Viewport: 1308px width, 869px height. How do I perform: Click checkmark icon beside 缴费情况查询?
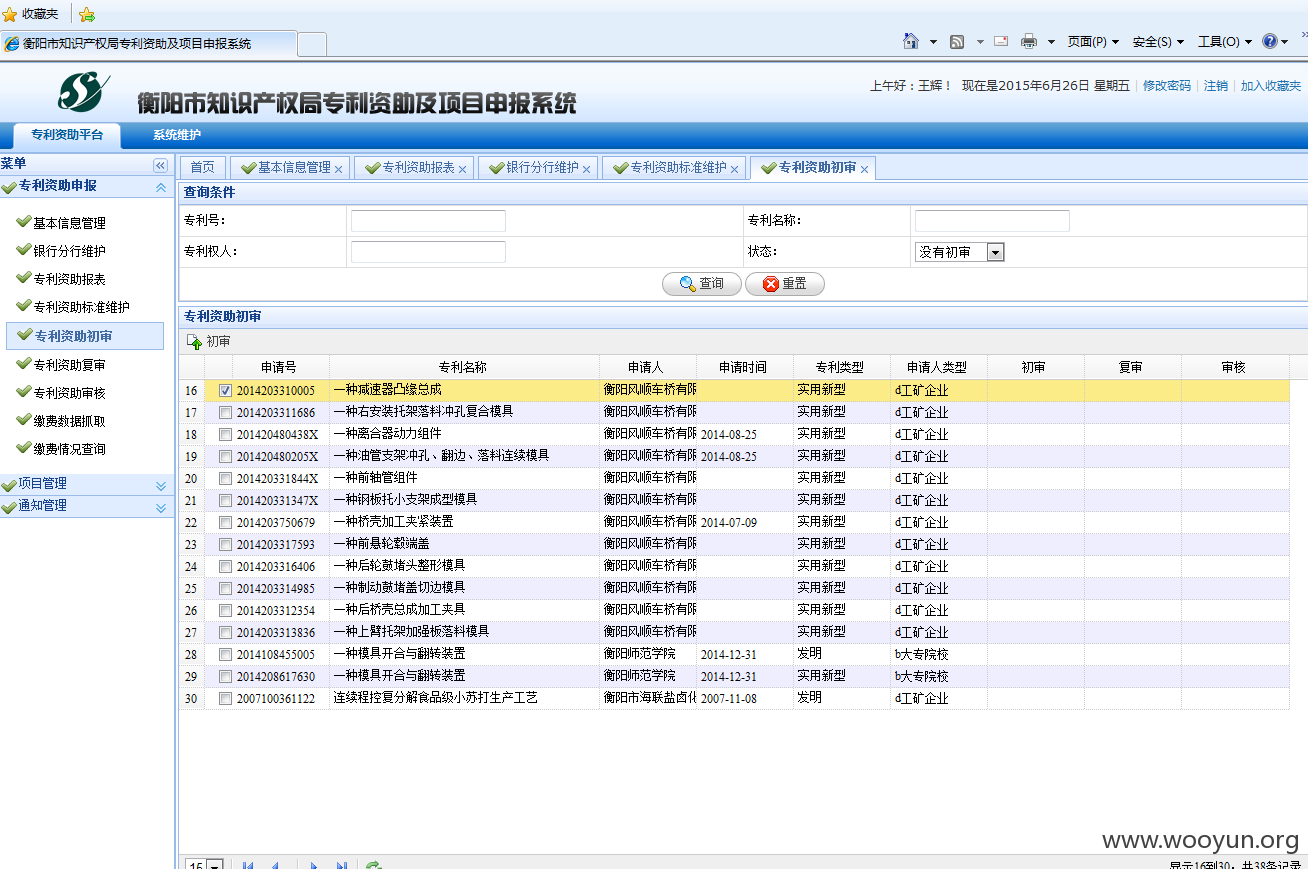(24, 448)
